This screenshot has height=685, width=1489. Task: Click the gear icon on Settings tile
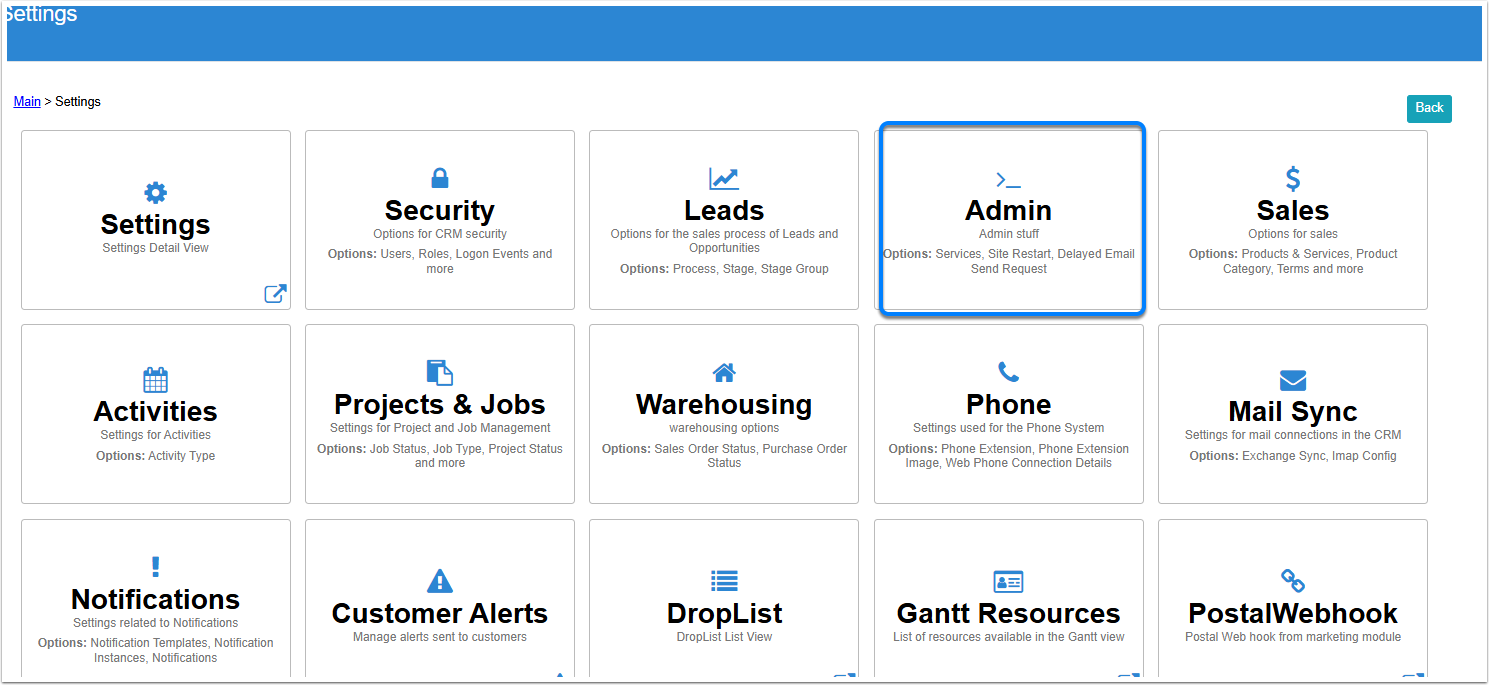point(156,193)
